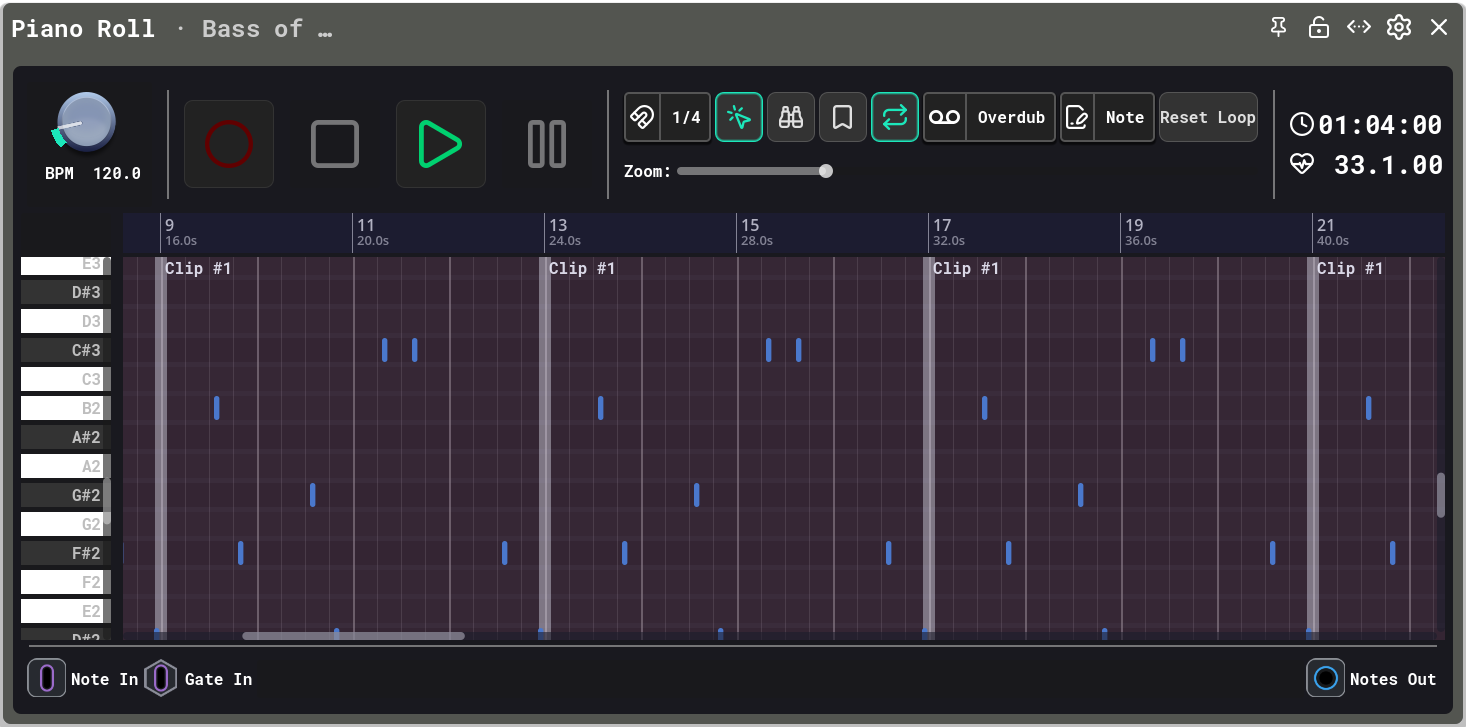
Task: Open the Overdub mode selector
Action: (x=1011, y=117)
